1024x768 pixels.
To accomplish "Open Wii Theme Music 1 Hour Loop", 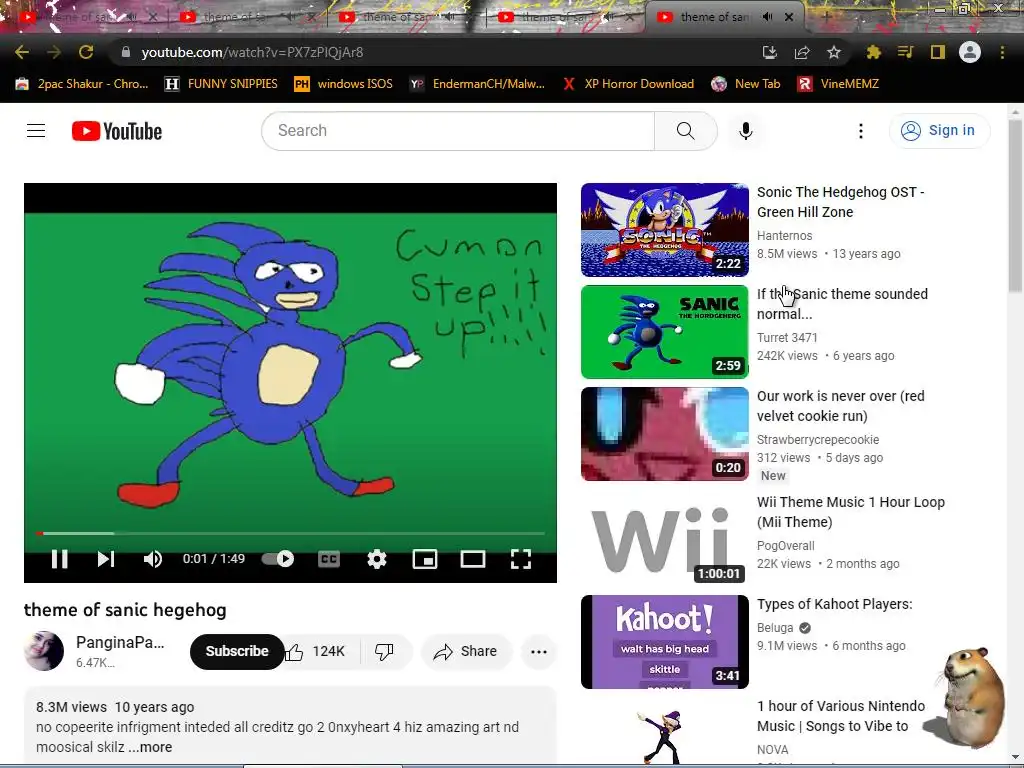I will coord(851,512).
